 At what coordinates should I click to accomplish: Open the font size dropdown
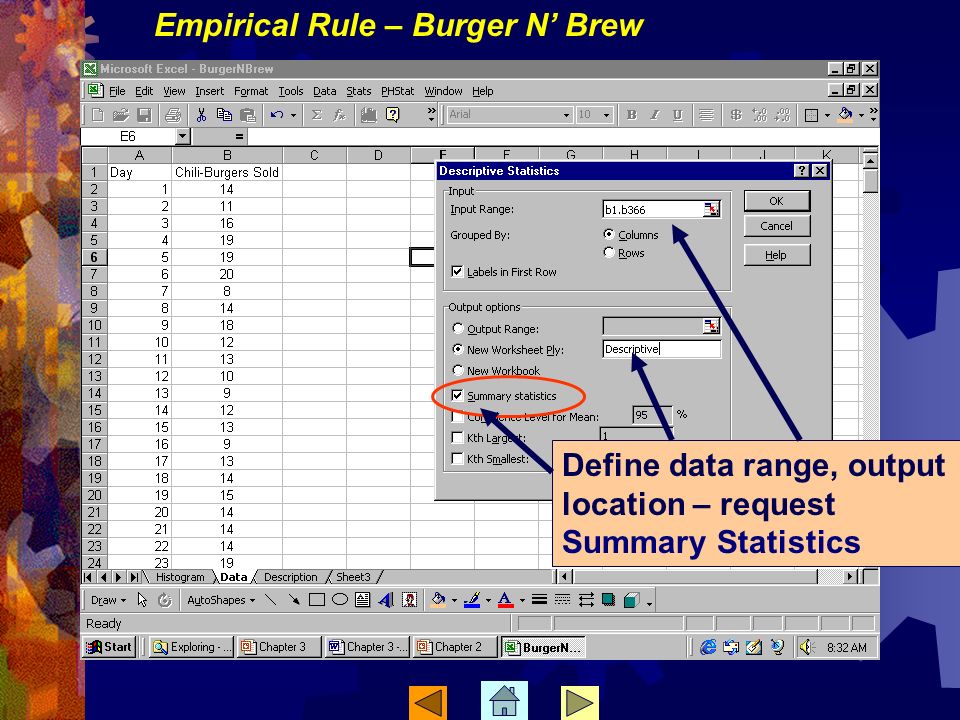click(606, 114)
